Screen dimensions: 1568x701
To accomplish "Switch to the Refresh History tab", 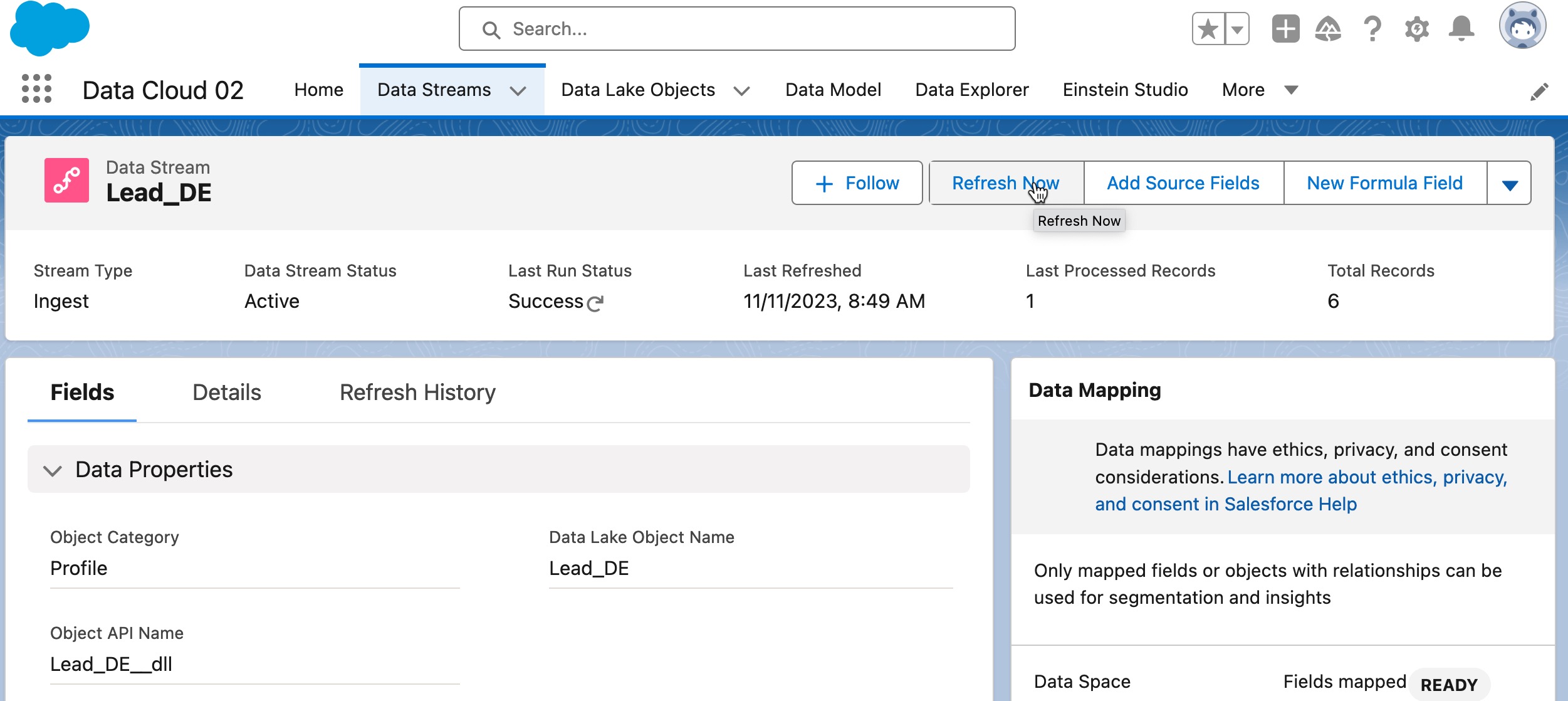I will click(x=417, y=393).
